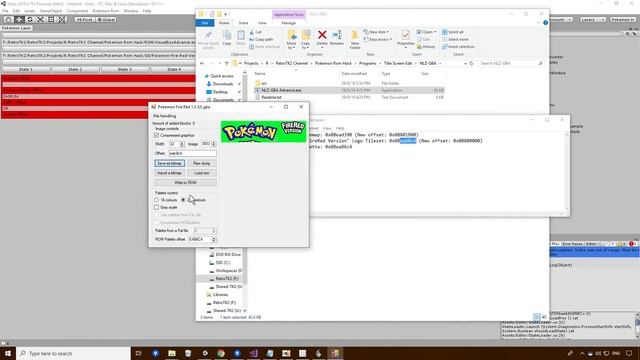The image size is (640, 360).
Task: Click the Explorer Up arrow
Action: click(227, 64)
